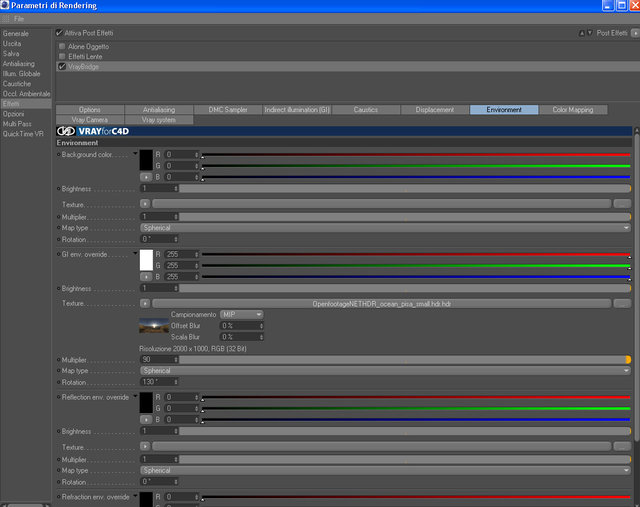Enable the Alone Oggetto effect checkbox

[x=62, y=46]
